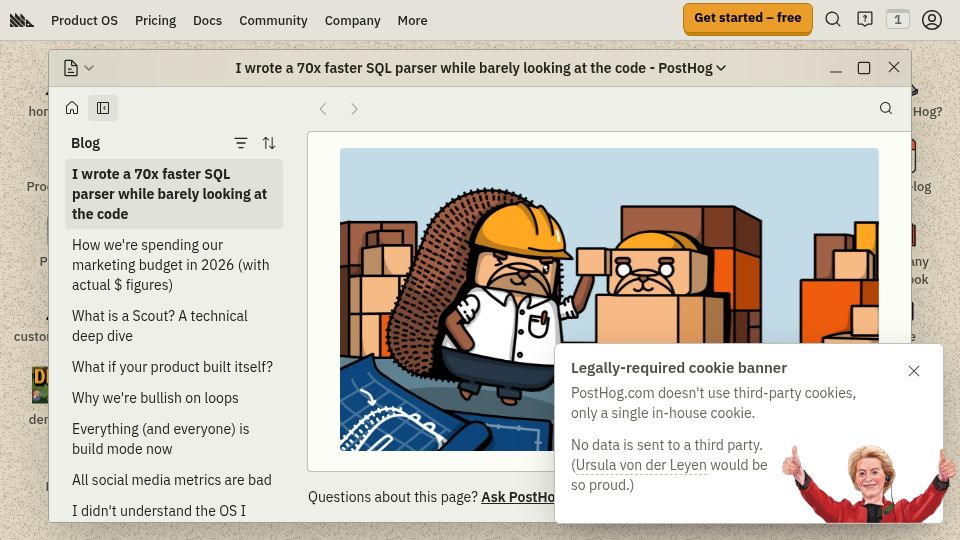Dismiss the cookie banner with its X
Screen dimensions: 960x540
click(913, 371)
